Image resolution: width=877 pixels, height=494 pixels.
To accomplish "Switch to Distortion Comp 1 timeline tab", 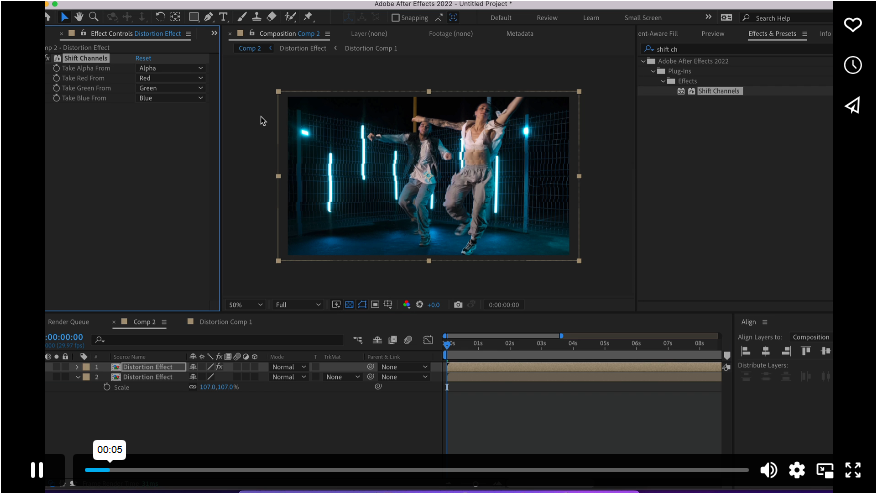I will pyautogui.click(x=225, y=322).
